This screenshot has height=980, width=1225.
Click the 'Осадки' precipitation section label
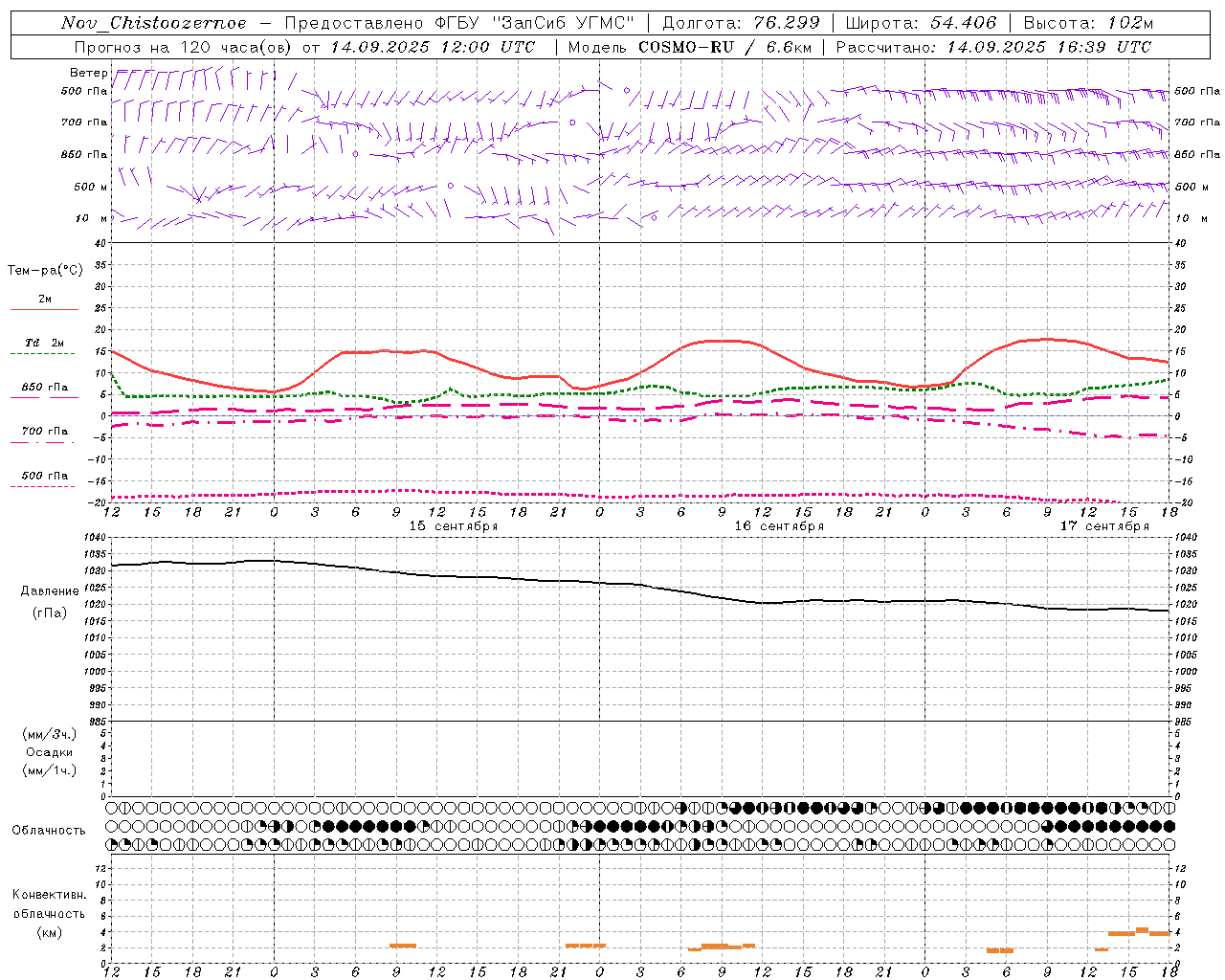50,752
